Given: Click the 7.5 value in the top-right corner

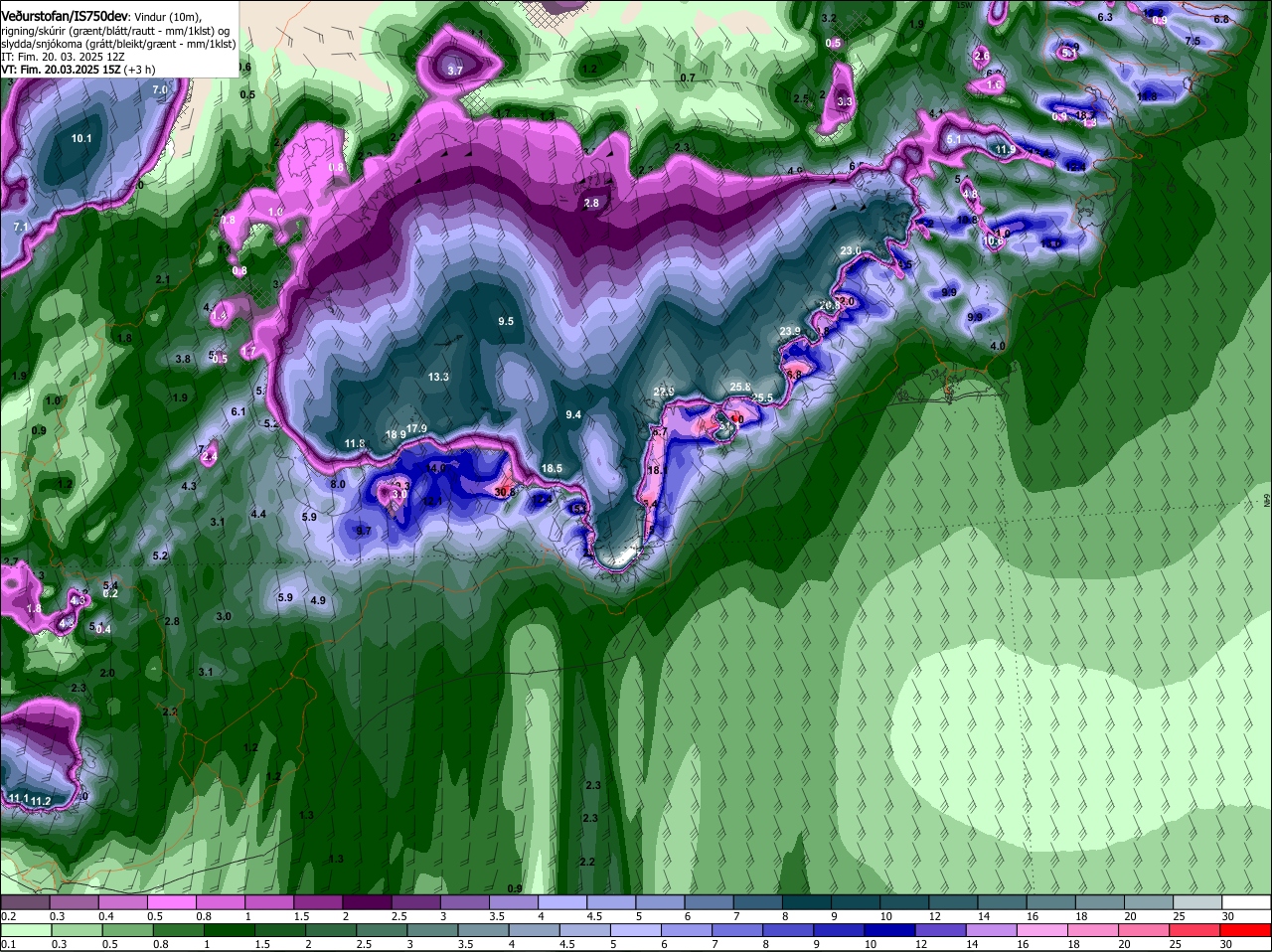Looking at the screenshot, I should 1193,41.
